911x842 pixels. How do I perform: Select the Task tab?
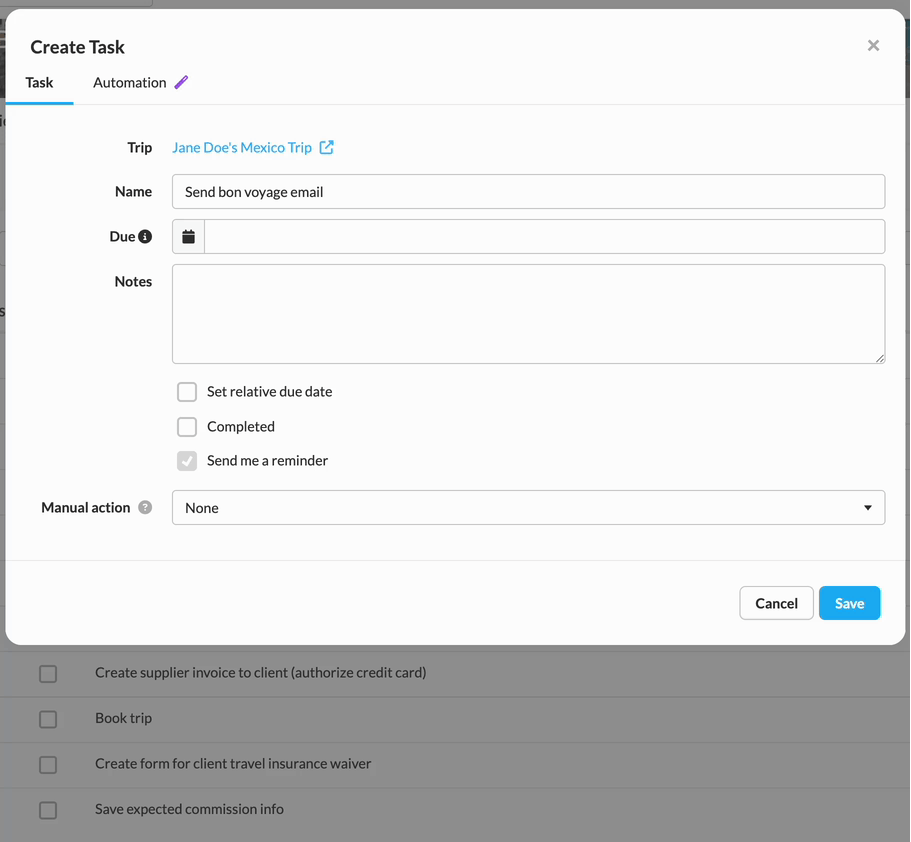(39, 83)
